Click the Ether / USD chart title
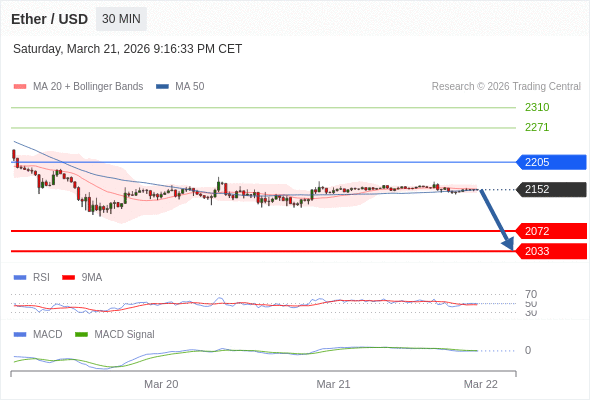 coord(49,19)
